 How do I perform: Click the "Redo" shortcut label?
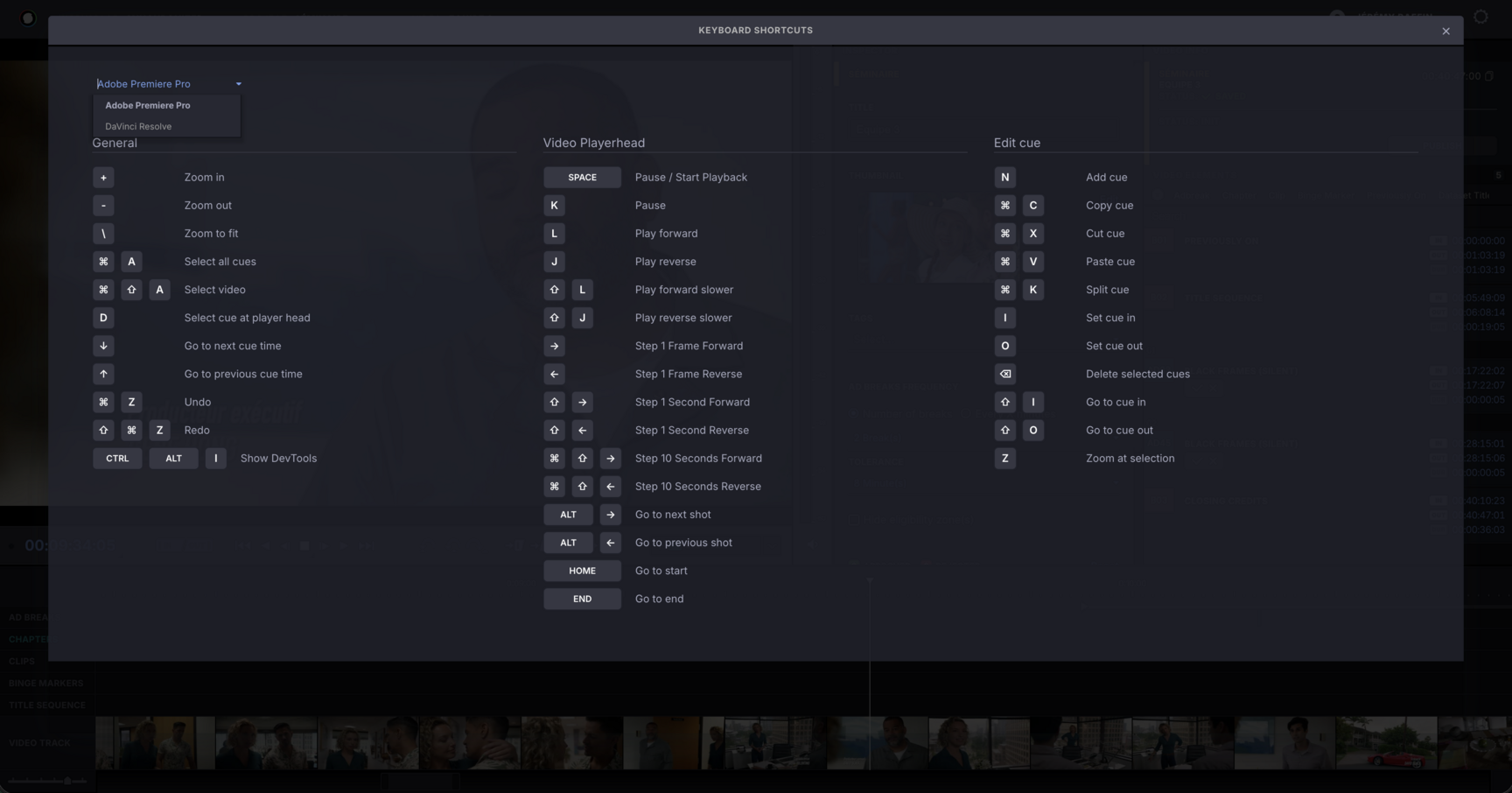pyautogui.click(x=197, y=430)
